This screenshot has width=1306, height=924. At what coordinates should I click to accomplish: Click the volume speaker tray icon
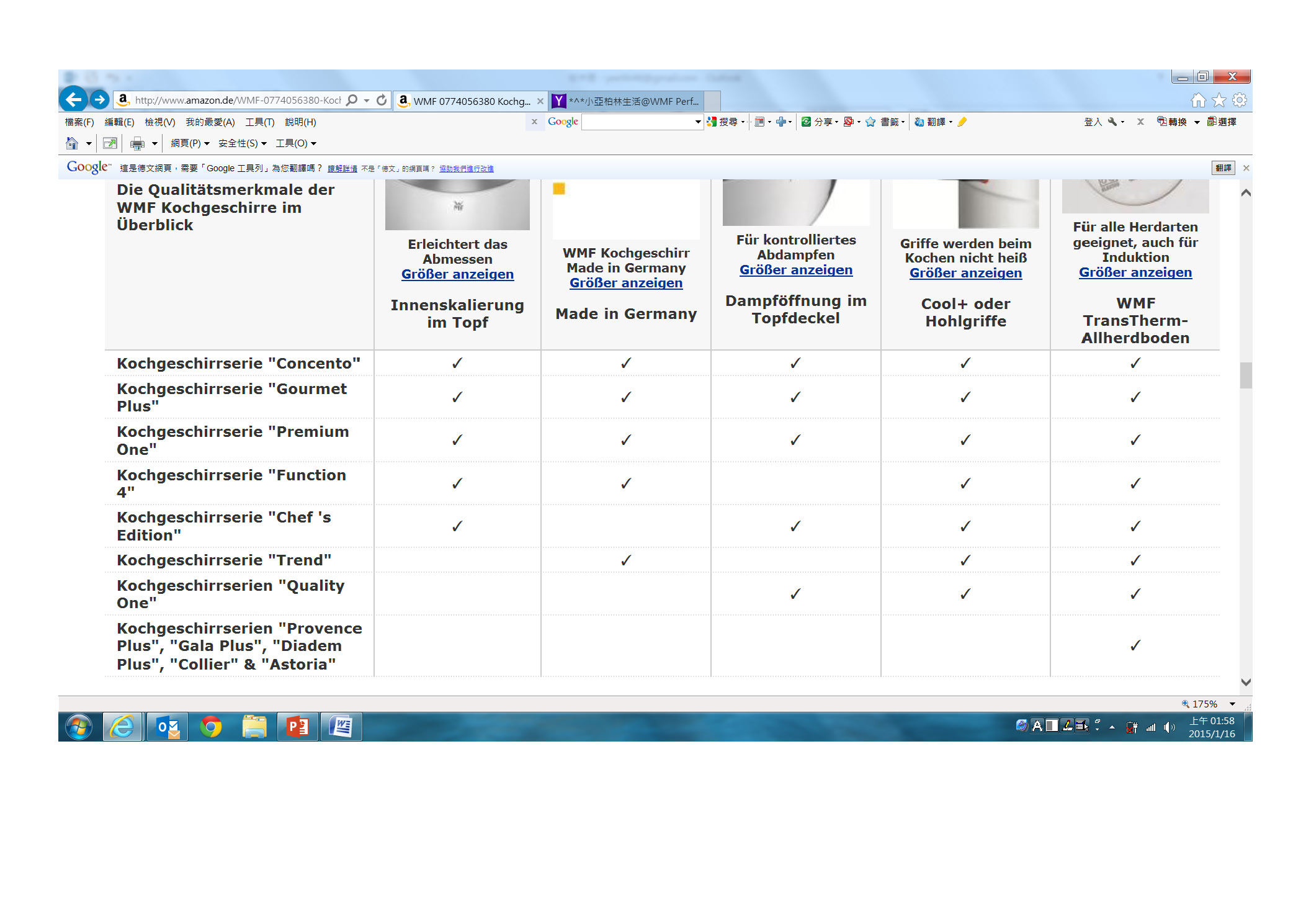[1170, 727]
